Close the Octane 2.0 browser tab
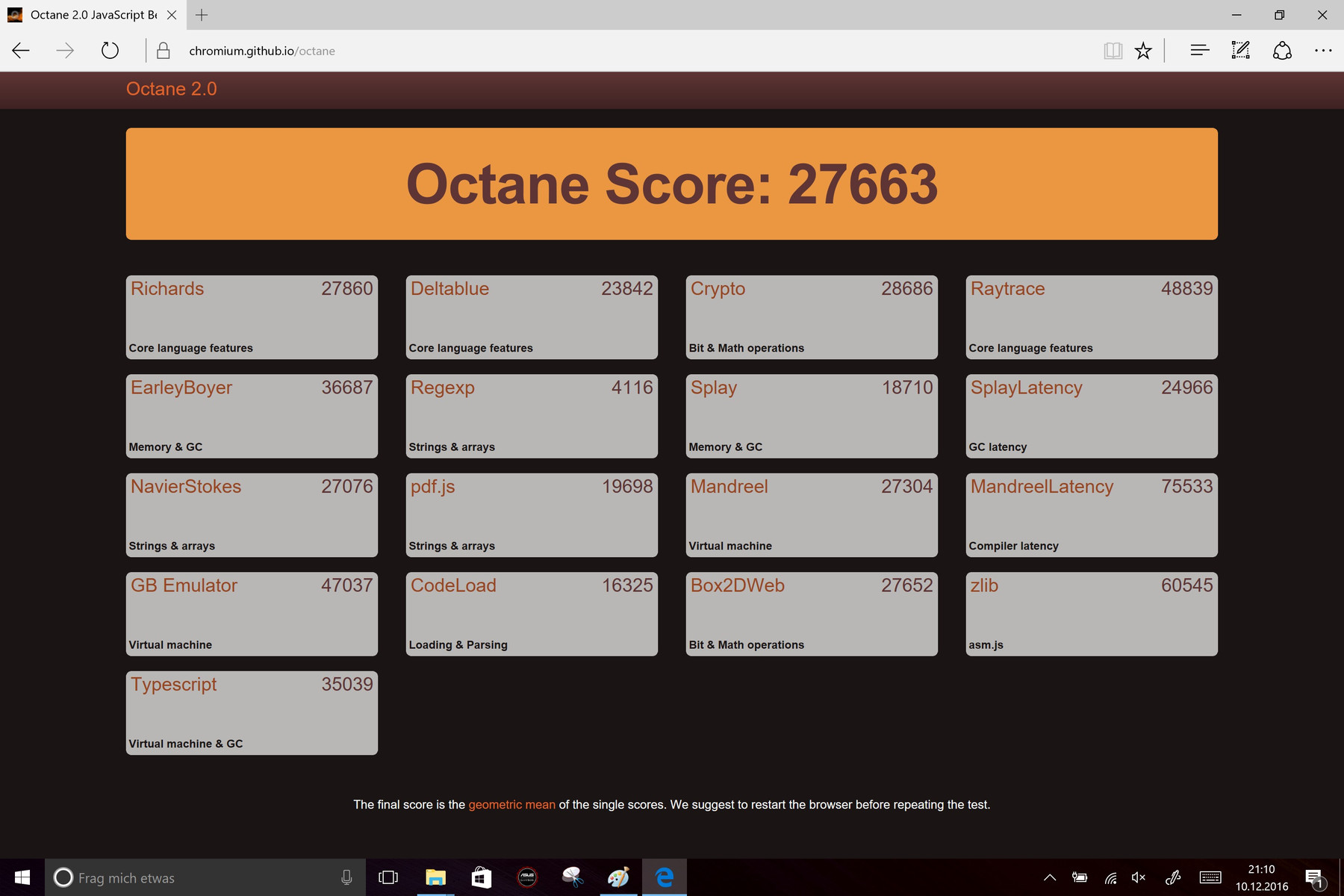Viewport: 1344px width, 896px height. tap(172, 15)
